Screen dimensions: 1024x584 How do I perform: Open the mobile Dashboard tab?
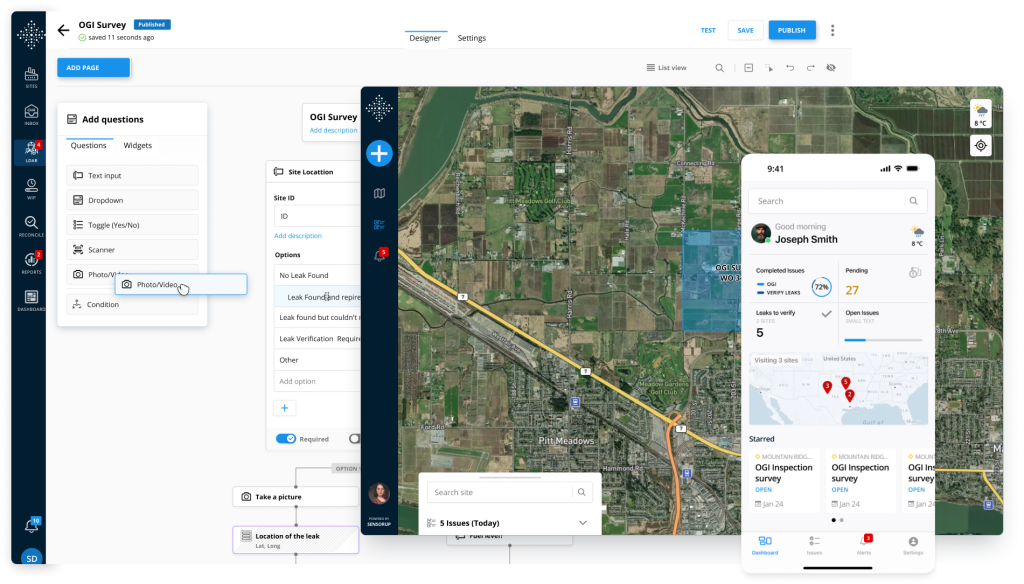(765, 545)
